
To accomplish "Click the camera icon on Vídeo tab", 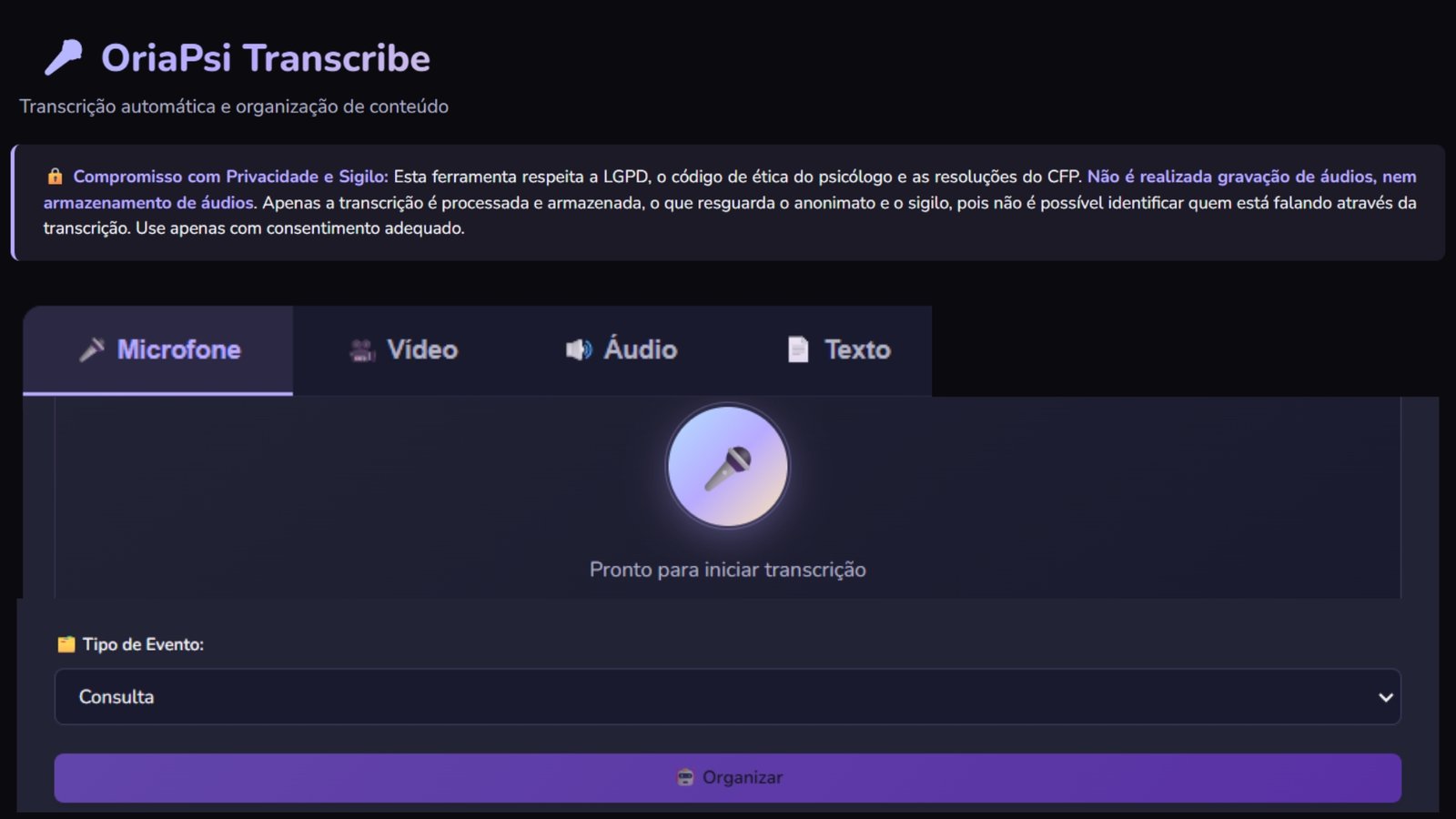I will 362,350.
